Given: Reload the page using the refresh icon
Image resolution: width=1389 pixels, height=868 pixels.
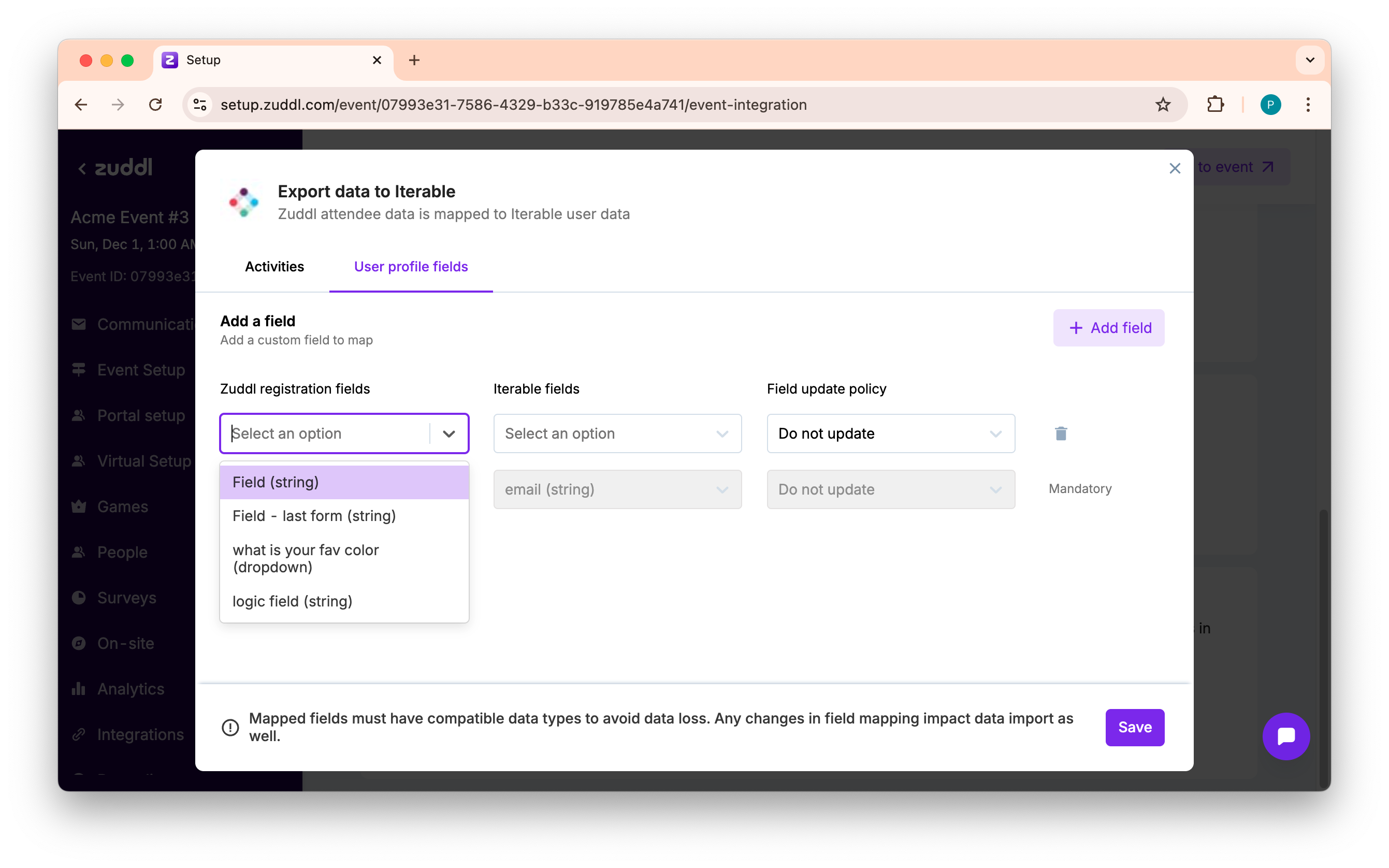Looking at the screenshot, I should pyautogui.click(x=155, y=105).
